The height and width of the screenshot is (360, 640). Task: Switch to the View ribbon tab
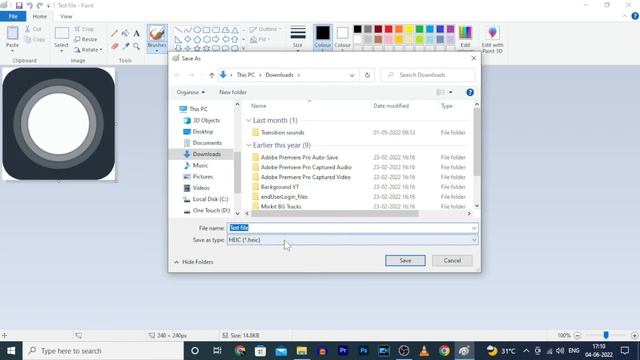66,16
